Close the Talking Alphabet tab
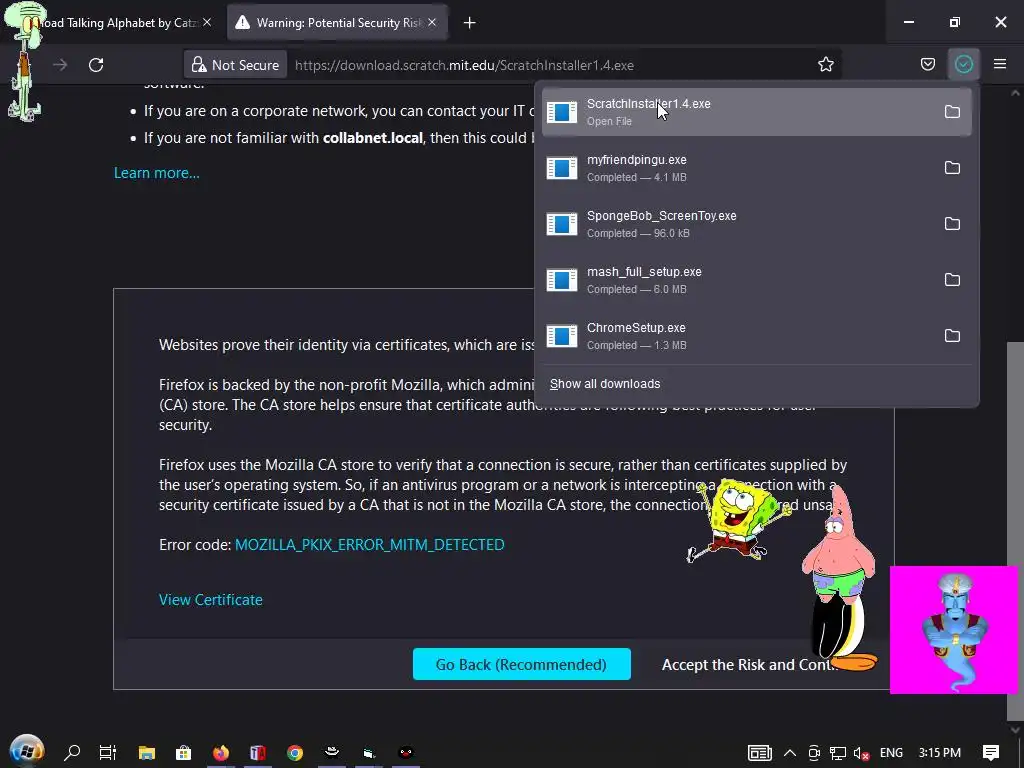The image size is (1024, 768). pos(206,23)
